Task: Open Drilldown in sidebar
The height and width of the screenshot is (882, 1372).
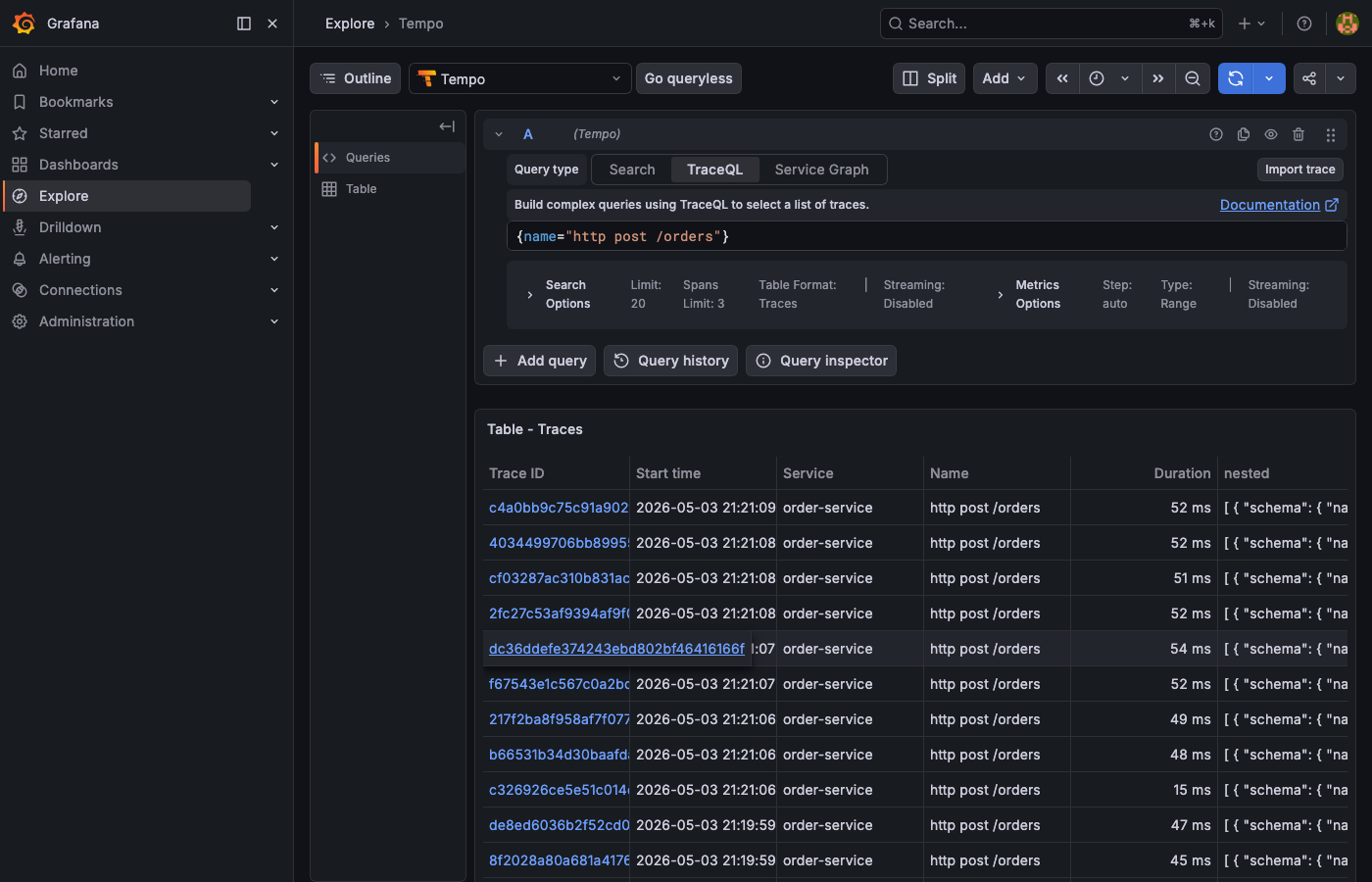Action: point(71,227)
